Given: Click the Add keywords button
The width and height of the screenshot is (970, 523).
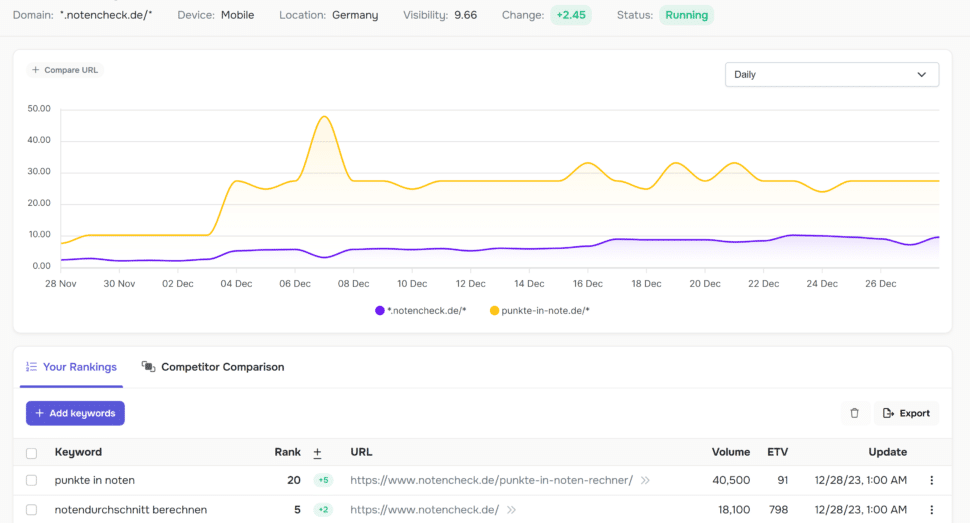Looking at the screenshot, I should coord(75,413).
